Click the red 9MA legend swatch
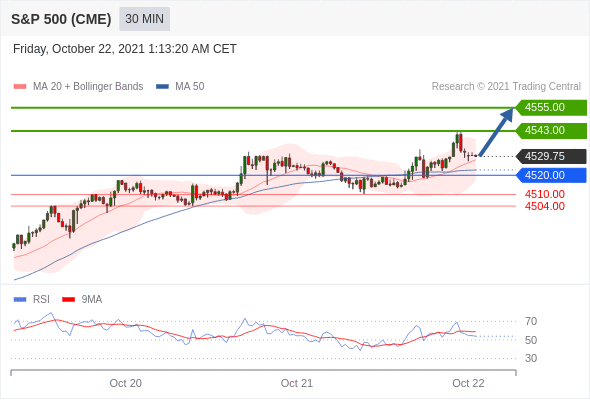 (68, 300)
